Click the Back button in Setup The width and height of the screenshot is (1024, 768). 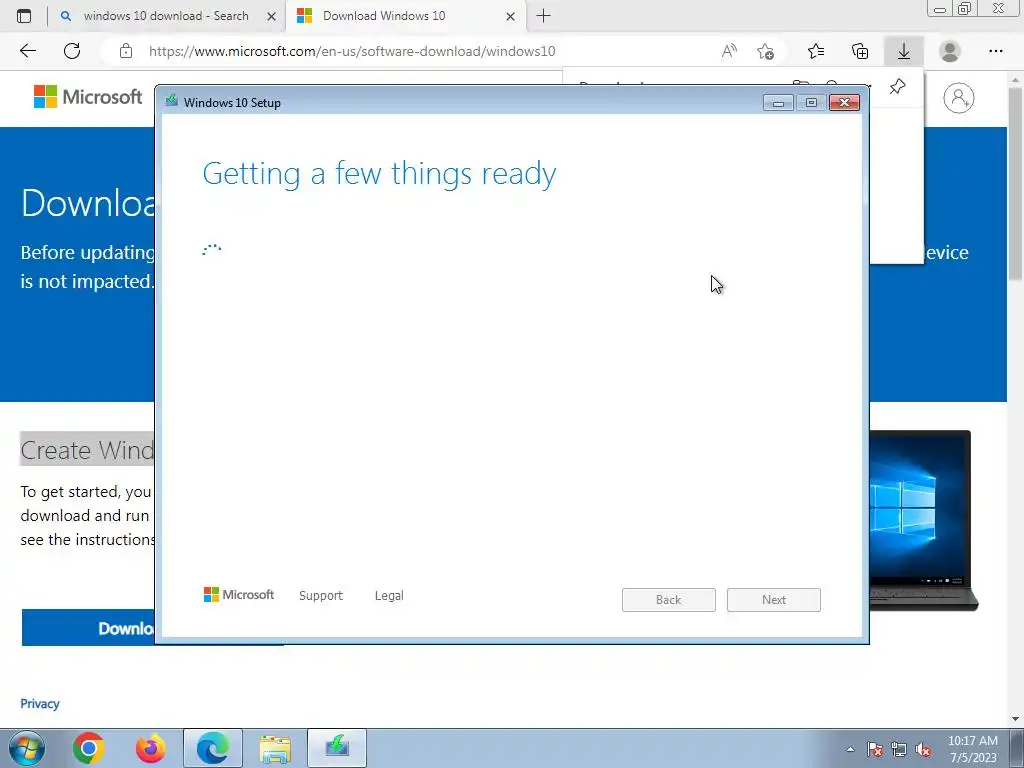tap(669, 600)
